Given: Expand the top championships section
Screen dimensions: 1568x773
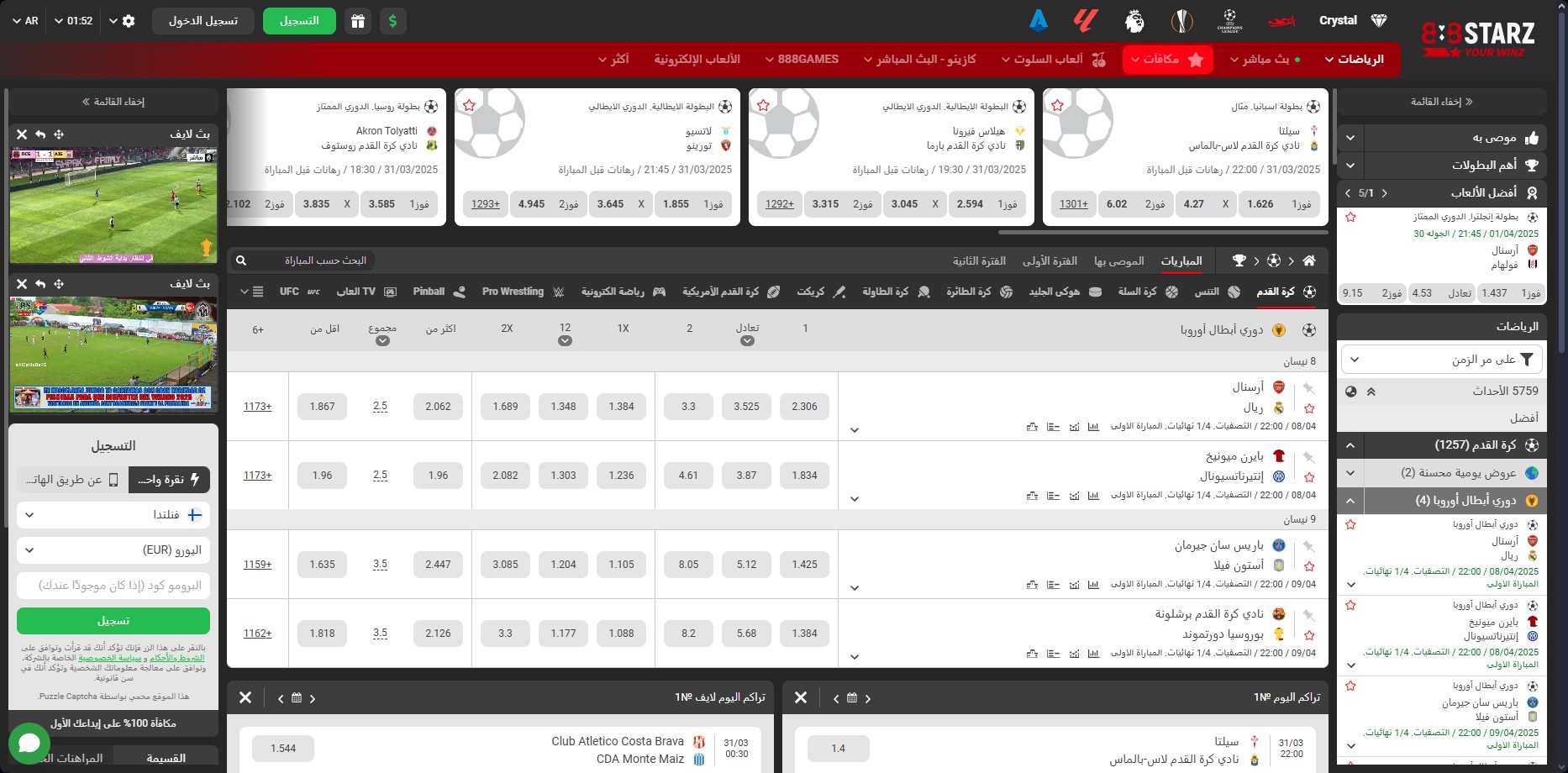Looking at the screenshot, I should [1350, 166].
